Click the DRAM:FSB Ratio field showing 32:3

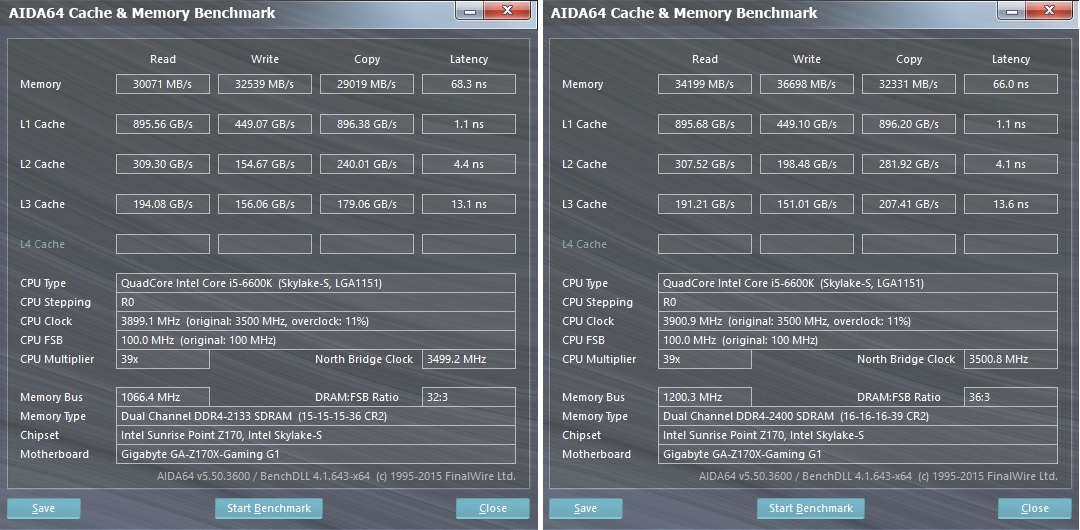(469, 397)
